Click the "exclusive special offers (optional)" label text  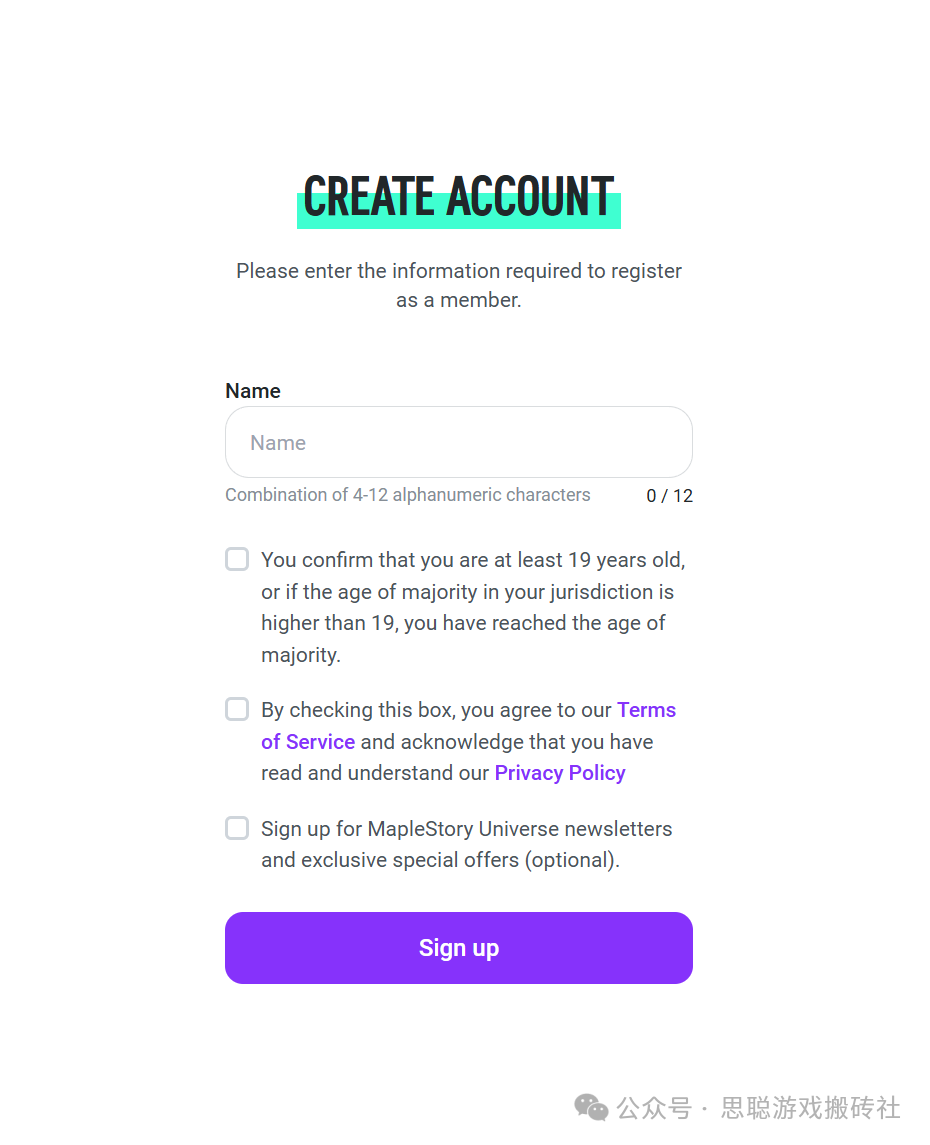[440, 860]
